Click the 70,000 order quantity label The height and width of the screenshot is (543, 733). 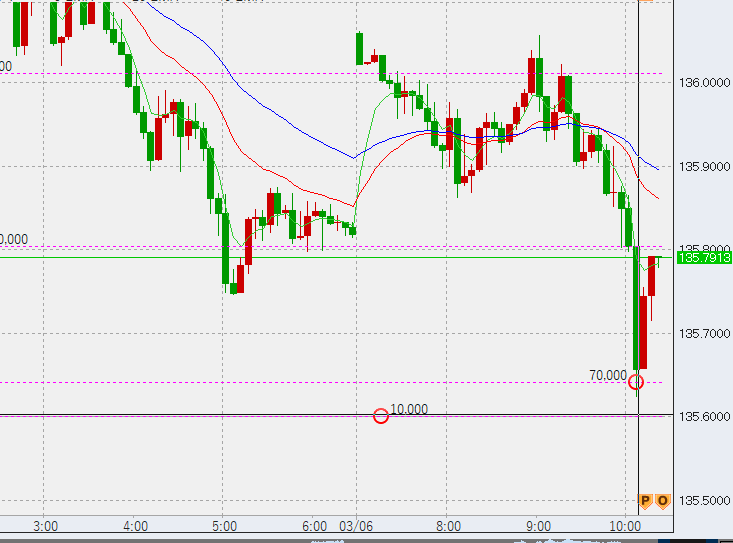click(x=607, y=375)
